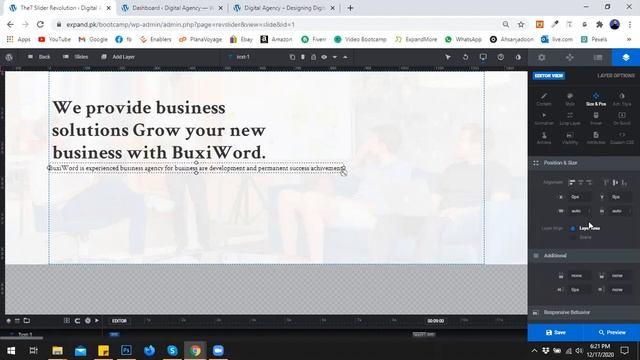
Task: Edit the W width auto field
Action: (x=579, y=211)
